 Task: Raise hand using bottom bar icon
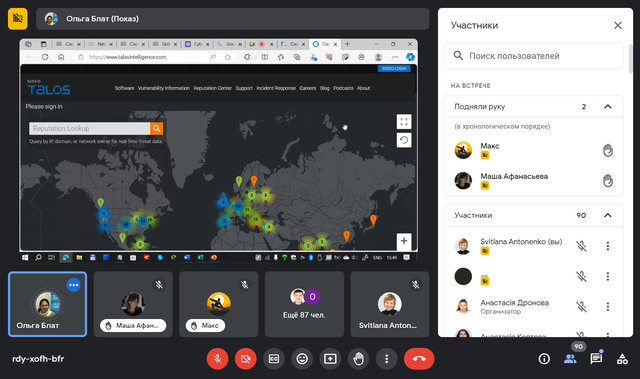pyautogui.click(x=358, y=359)
